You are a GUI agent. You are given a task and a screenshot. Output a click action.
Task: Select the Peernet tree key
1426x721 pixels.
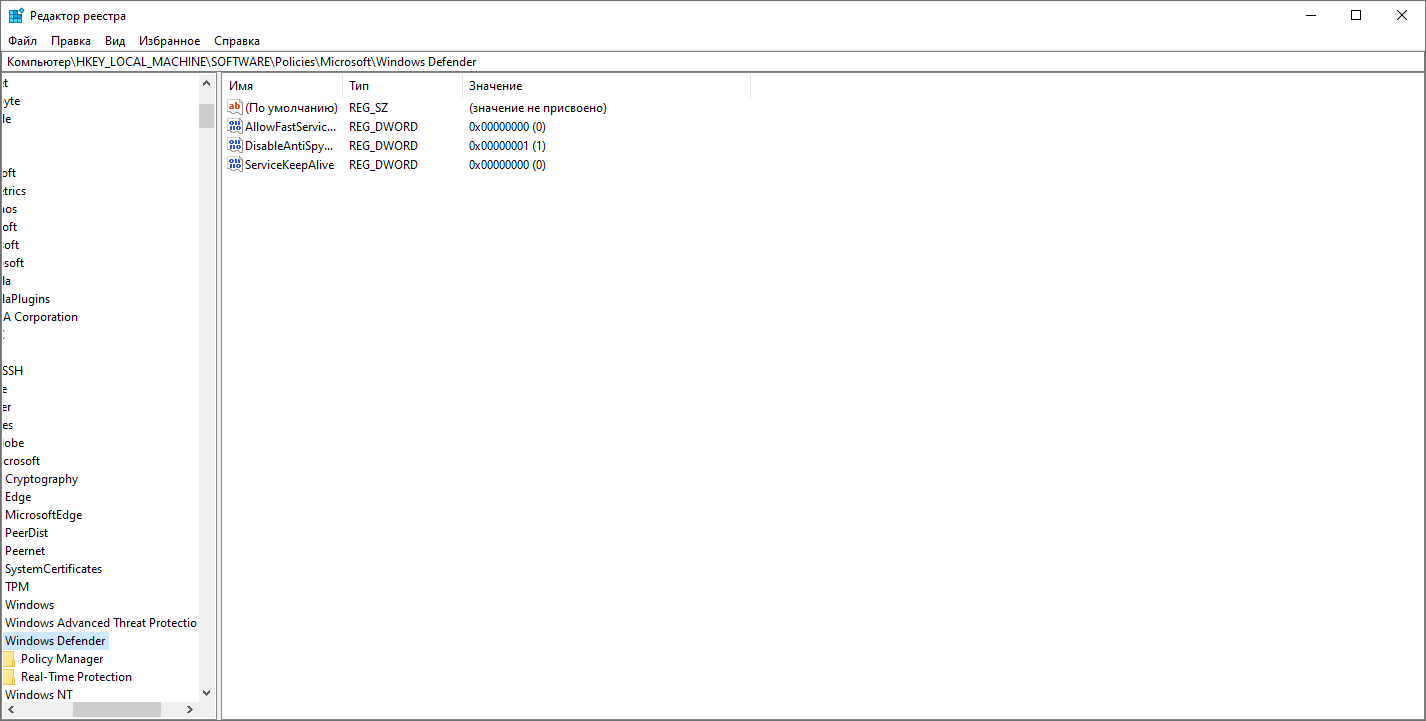25,551
